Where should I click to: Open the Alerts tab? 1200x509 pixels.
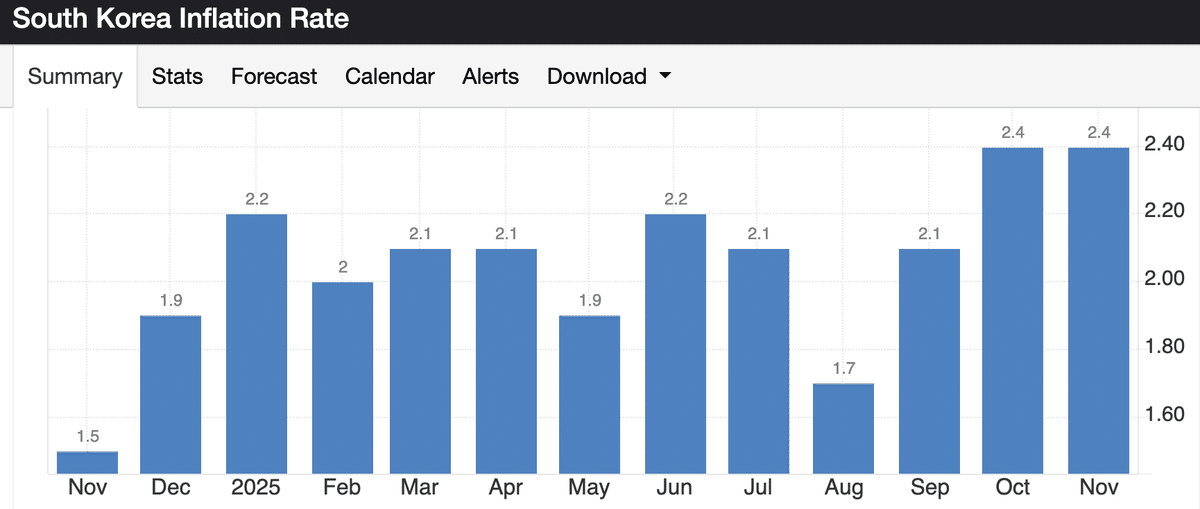tap(491, 77)
